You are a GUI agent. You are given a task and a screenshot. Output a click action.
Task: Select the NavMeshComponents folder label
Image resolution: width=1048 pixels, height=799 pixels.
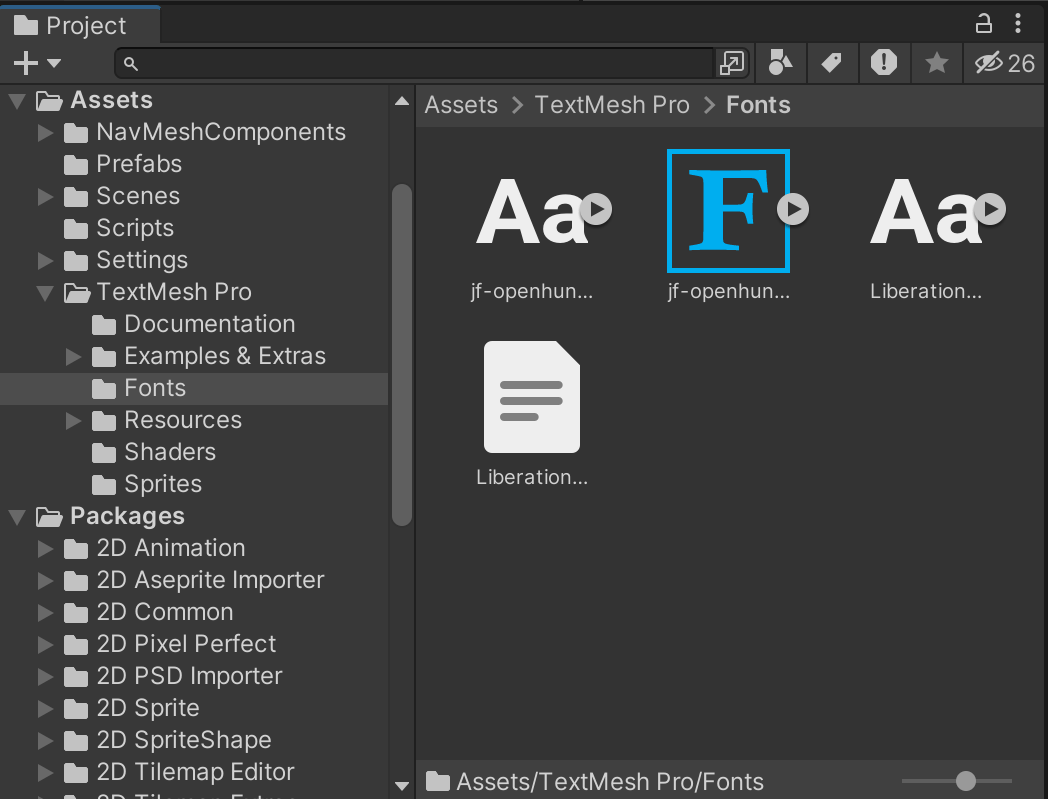(221, 132)
